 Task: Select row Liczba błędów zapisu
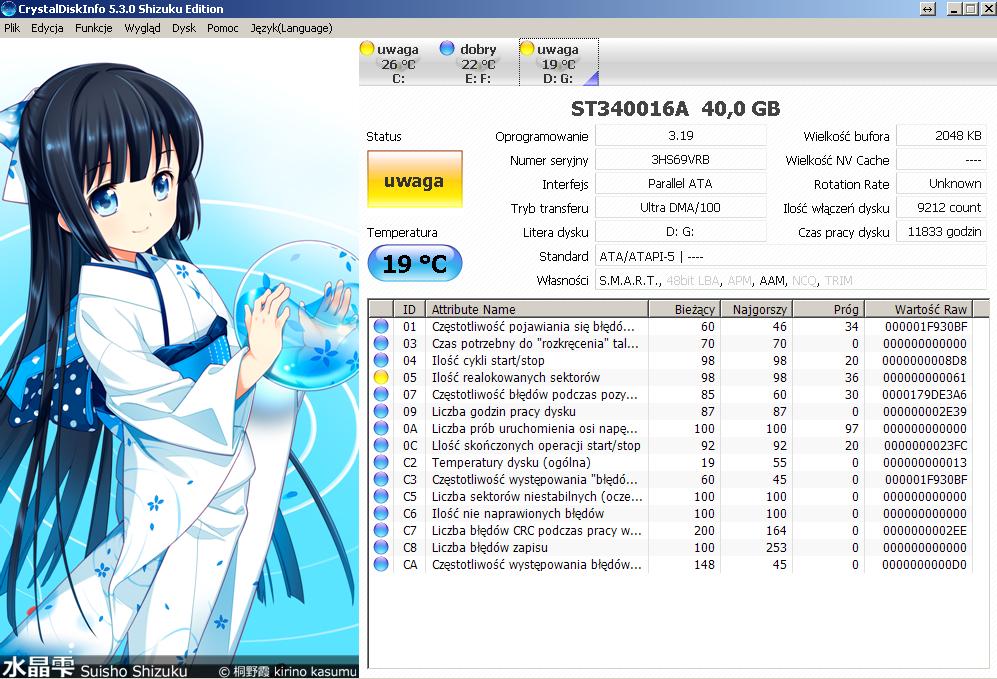(670, 547)
